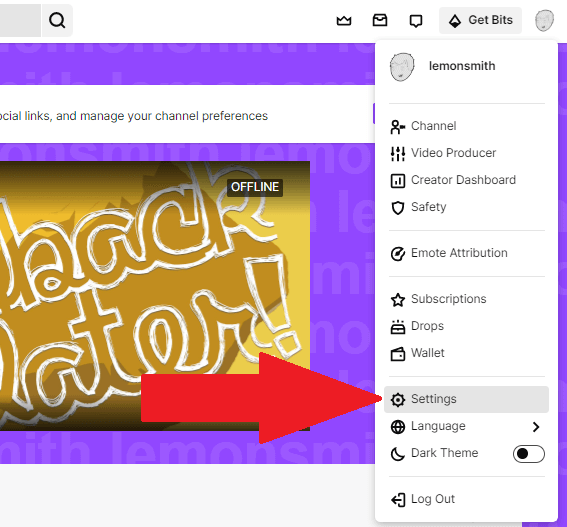Open Prime Loot crown icon
This screenshot has width=567, height=527.
pyautogui.click(x=344, y=21)
